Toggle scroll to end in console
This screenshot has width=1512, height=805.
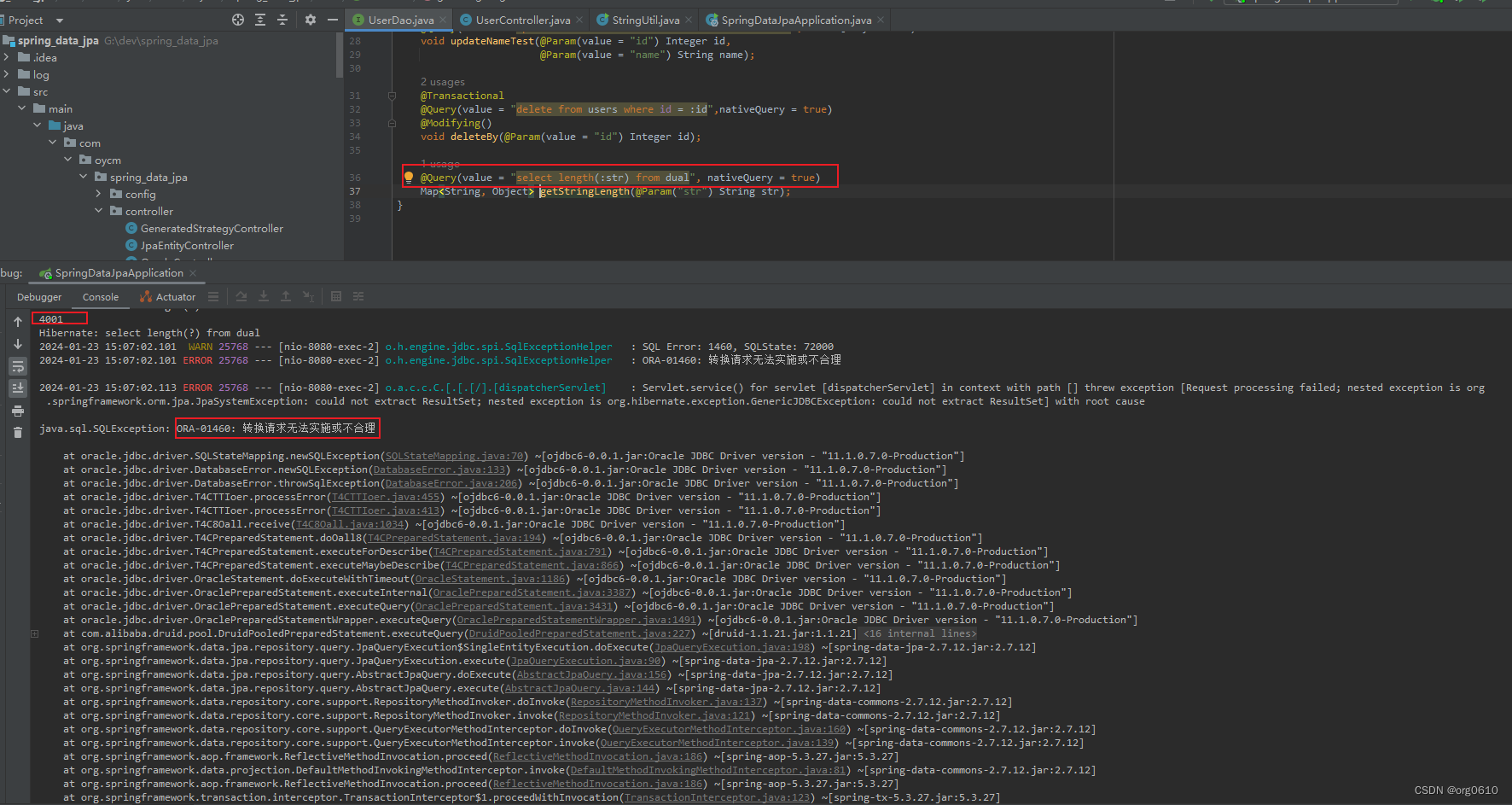click(18, 388)
